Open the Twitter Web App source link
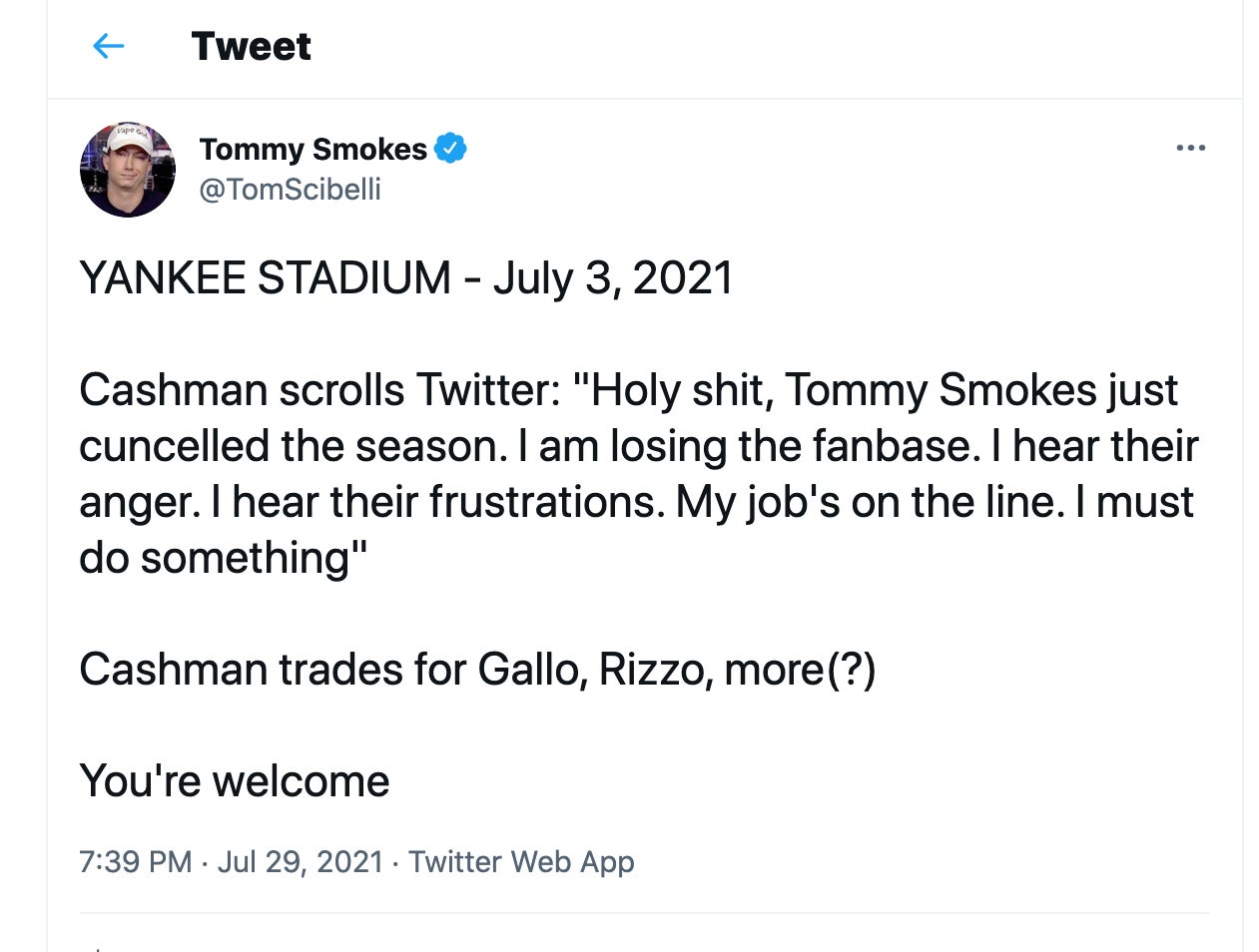The image size is (1259, 952). (x=521, y=861)
